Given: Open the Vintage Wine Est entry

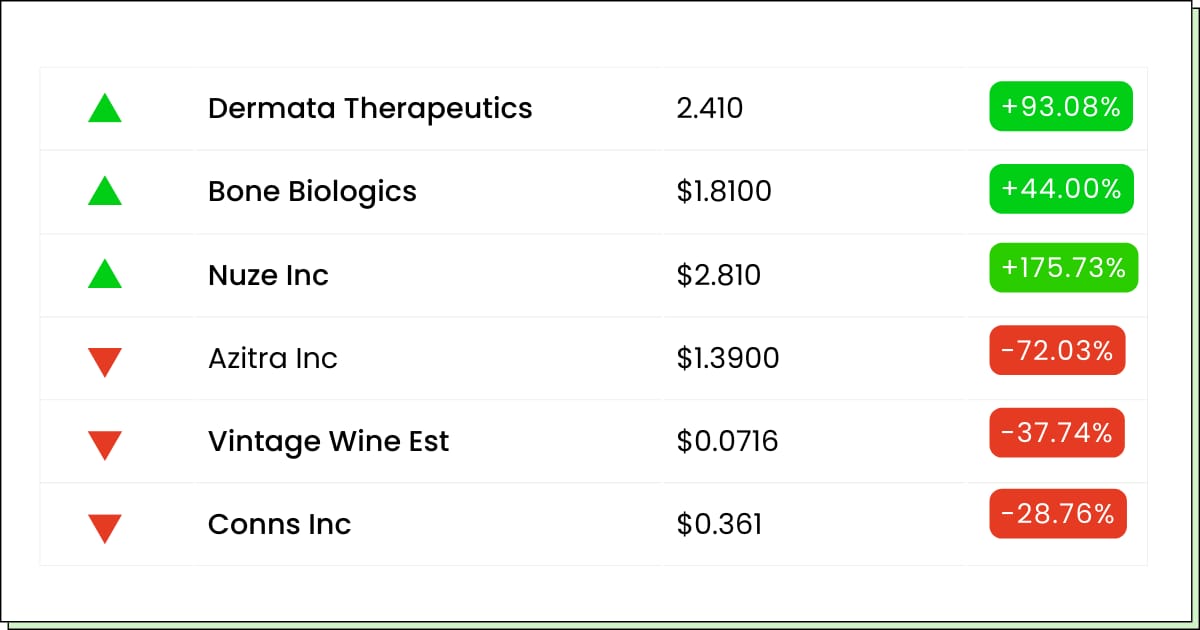Looking at the screenshot, I should (329, 441).
